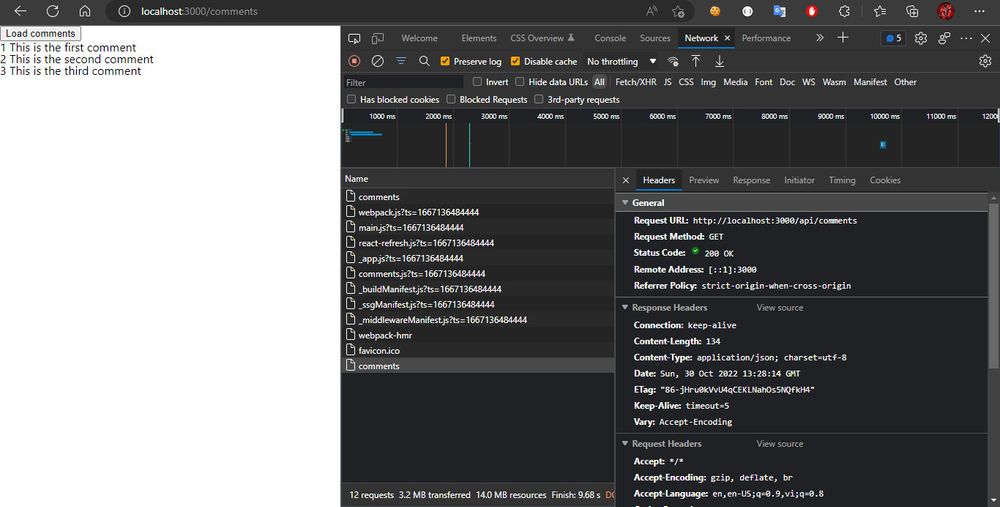Image resolution: width=1000 pixels, height=507 pixels.
Task: Toggle device emulation icon
Action: pos(377,38)
